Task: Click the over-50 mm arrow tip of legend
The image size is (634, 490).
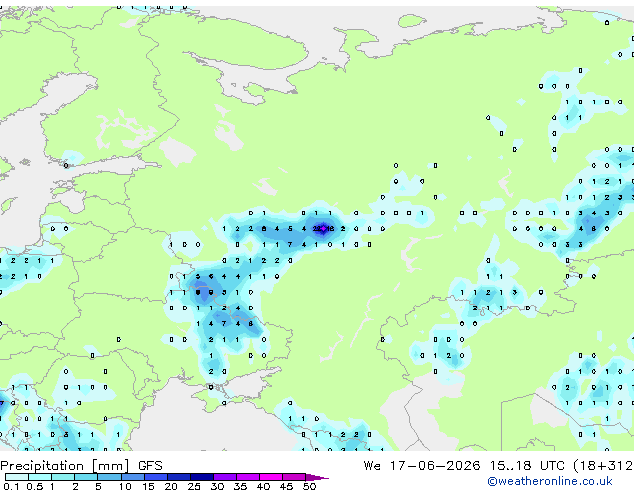Action: pyautogui.click(x=317, y=477)
